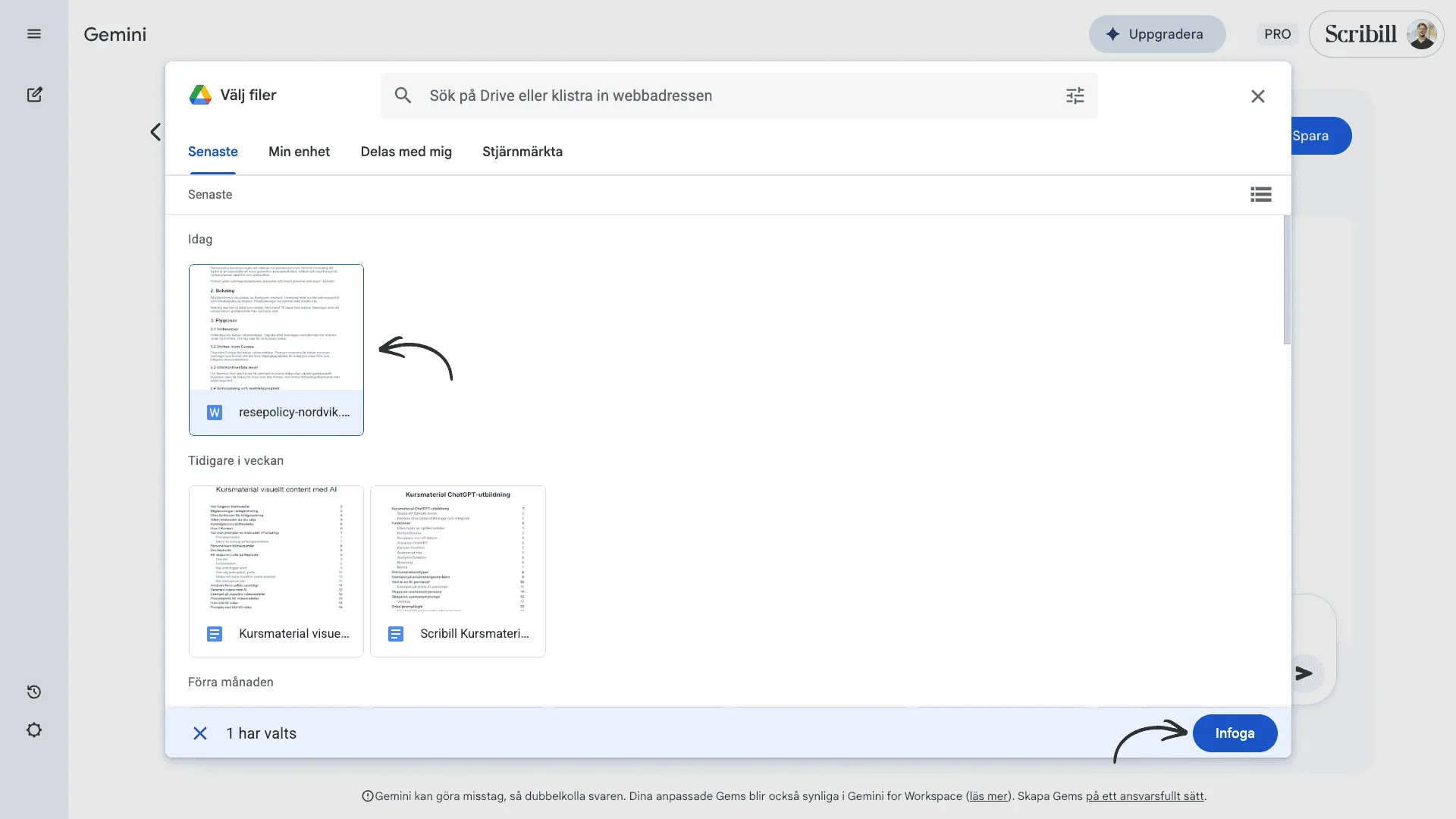Clear the selection with the X icon
Image resolution: width=1456 pixels, height=819 pixels.
200,733
